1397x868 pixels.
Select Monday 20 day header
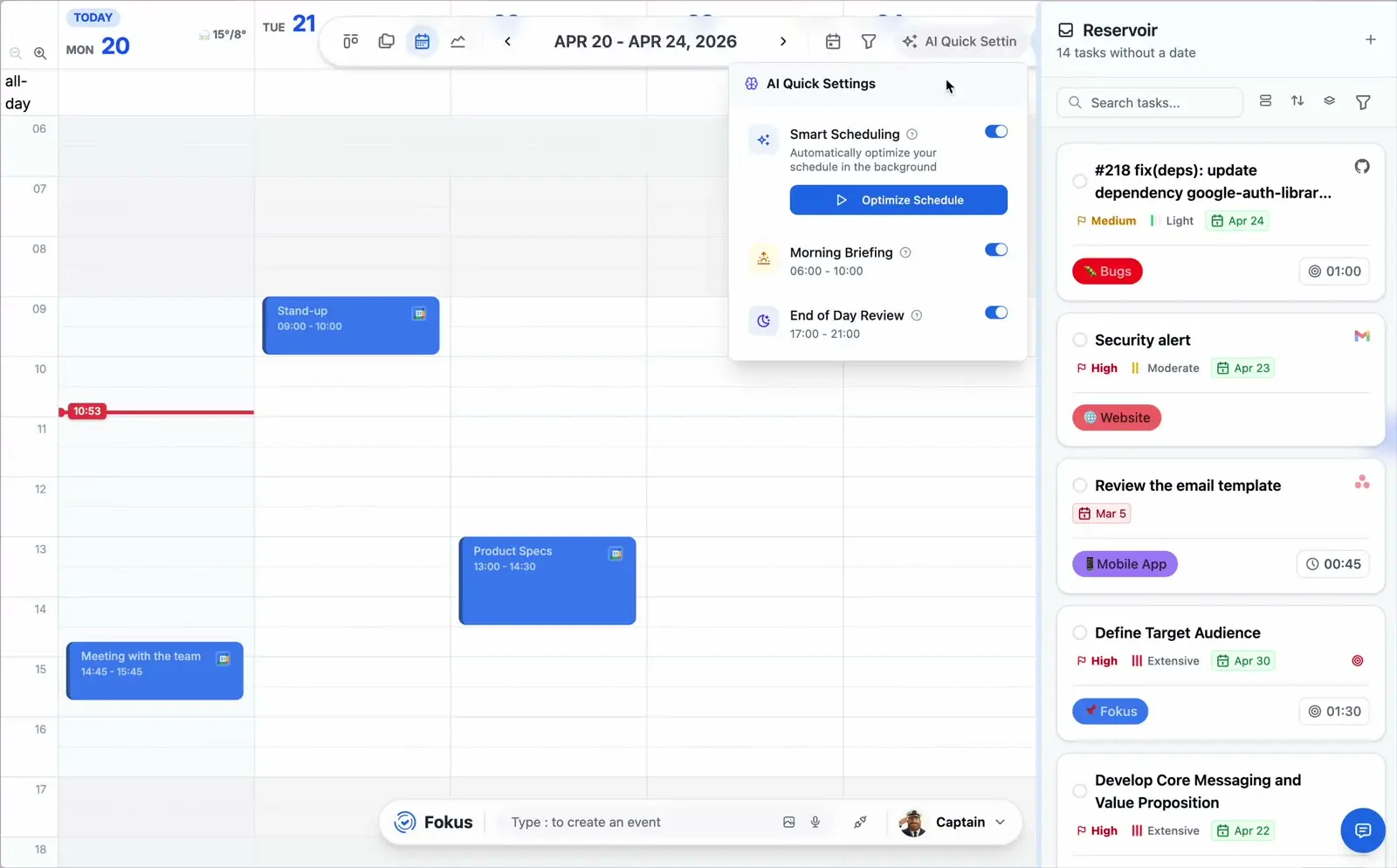[x=98, y=46]
